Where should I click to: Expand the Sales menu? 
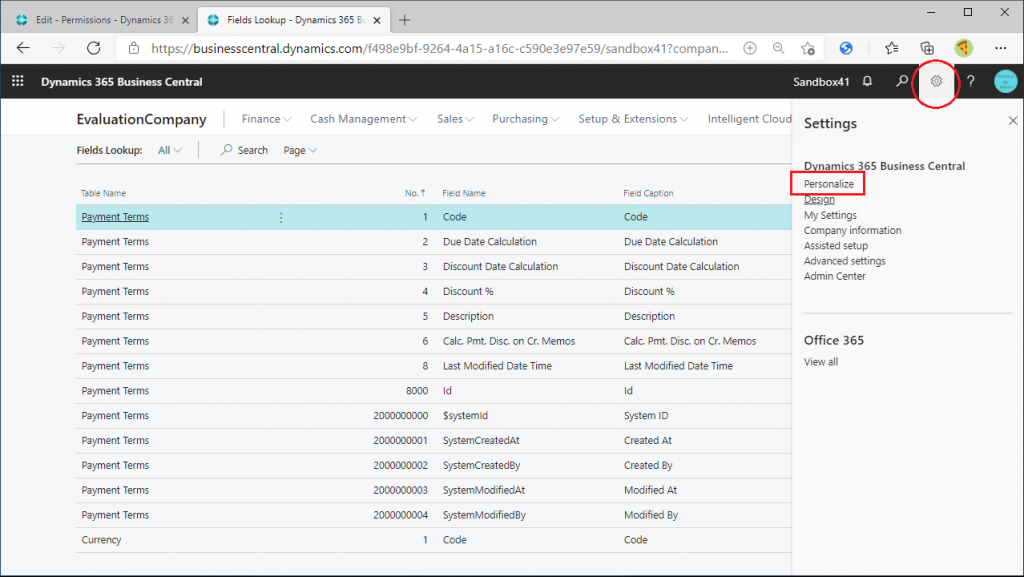pyautogui.click(x=455, y=119)
